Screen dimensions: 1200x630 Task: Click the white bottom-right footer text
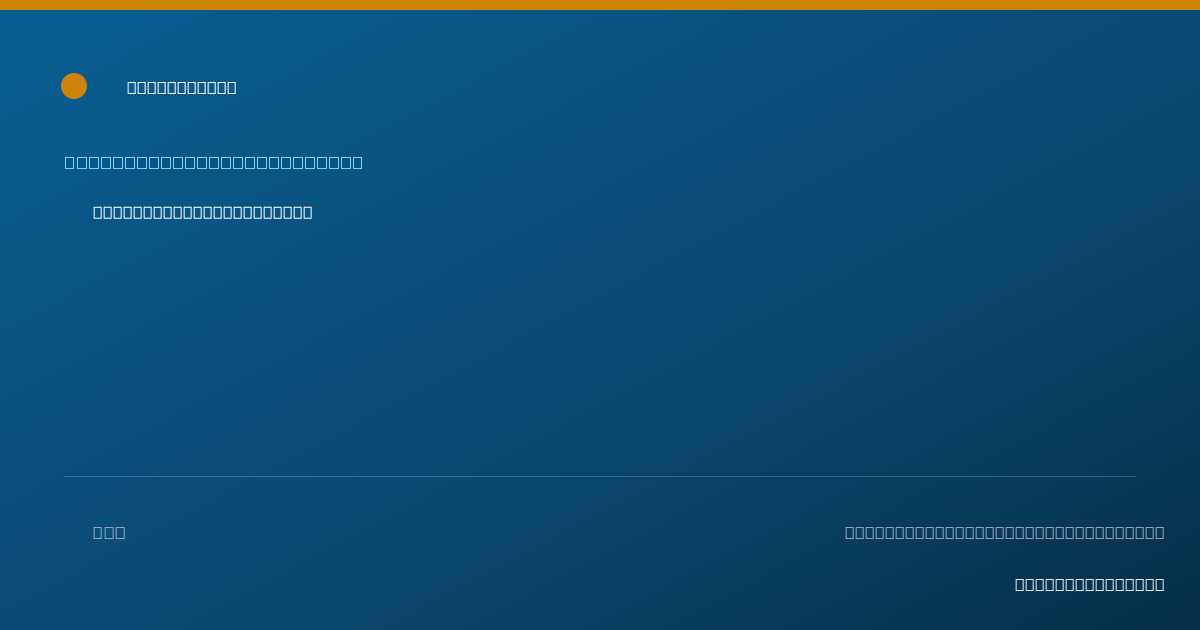coord(1090,584)
